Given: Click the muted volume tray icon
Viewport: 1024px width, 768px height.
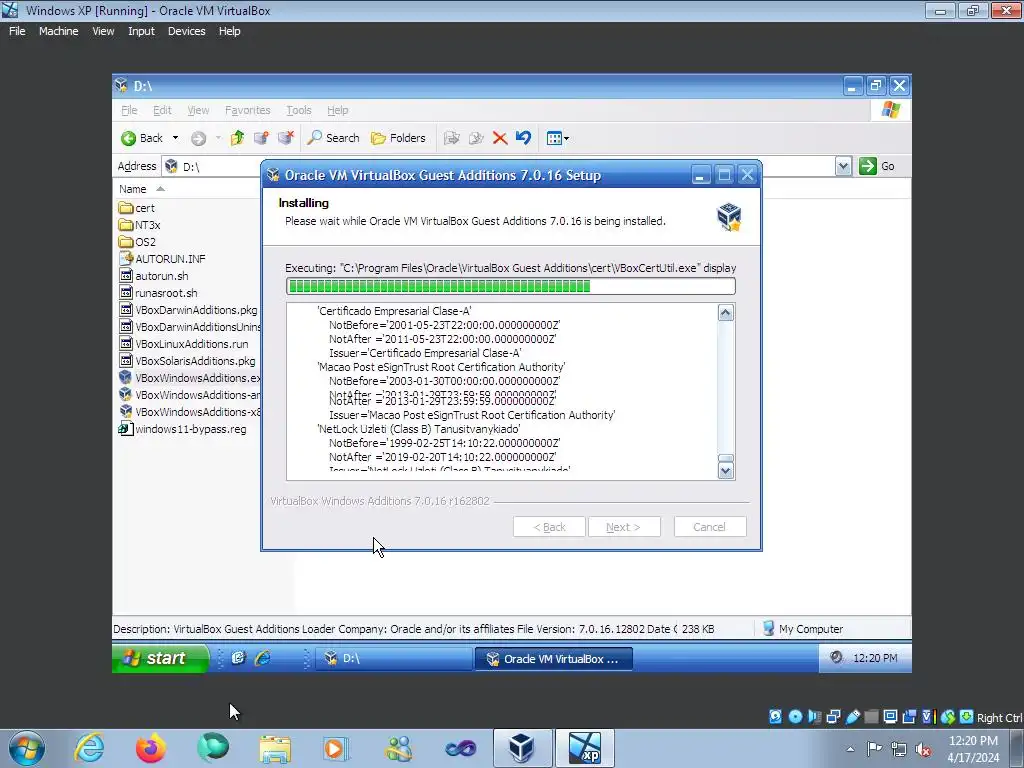Looking at the screenshot, I should 923,749.
